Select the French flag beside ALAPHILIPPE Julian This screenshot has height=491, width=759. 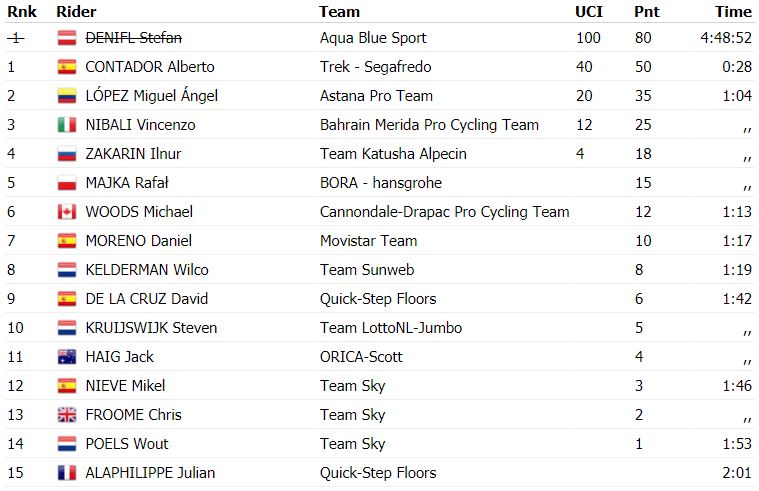[x=67, y=473]
